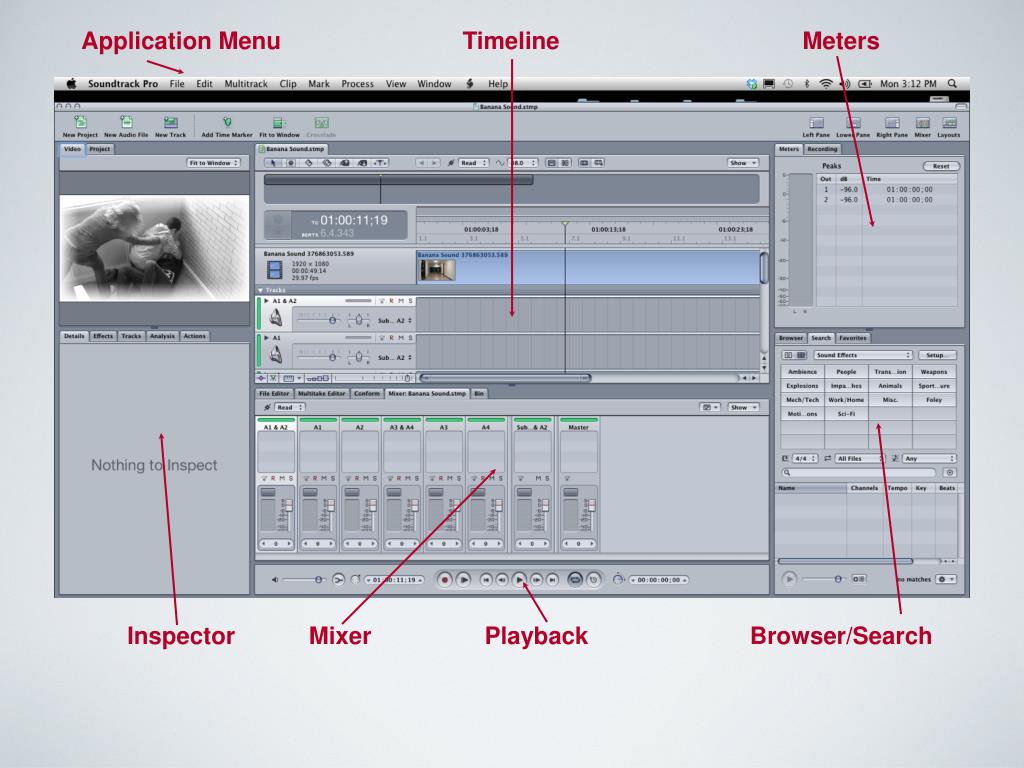
Task: Open the timeline Show dropdown
Action: 743,163
